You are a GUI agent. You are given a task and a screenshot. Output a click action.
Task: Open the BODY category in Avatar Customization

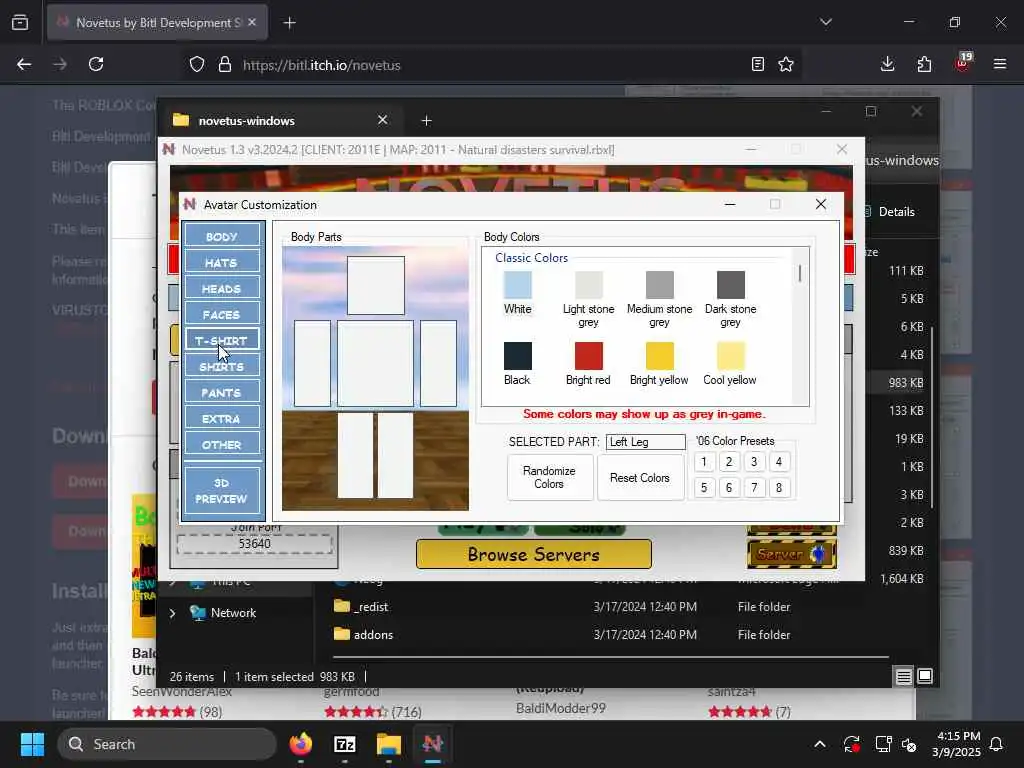[222, 236]
